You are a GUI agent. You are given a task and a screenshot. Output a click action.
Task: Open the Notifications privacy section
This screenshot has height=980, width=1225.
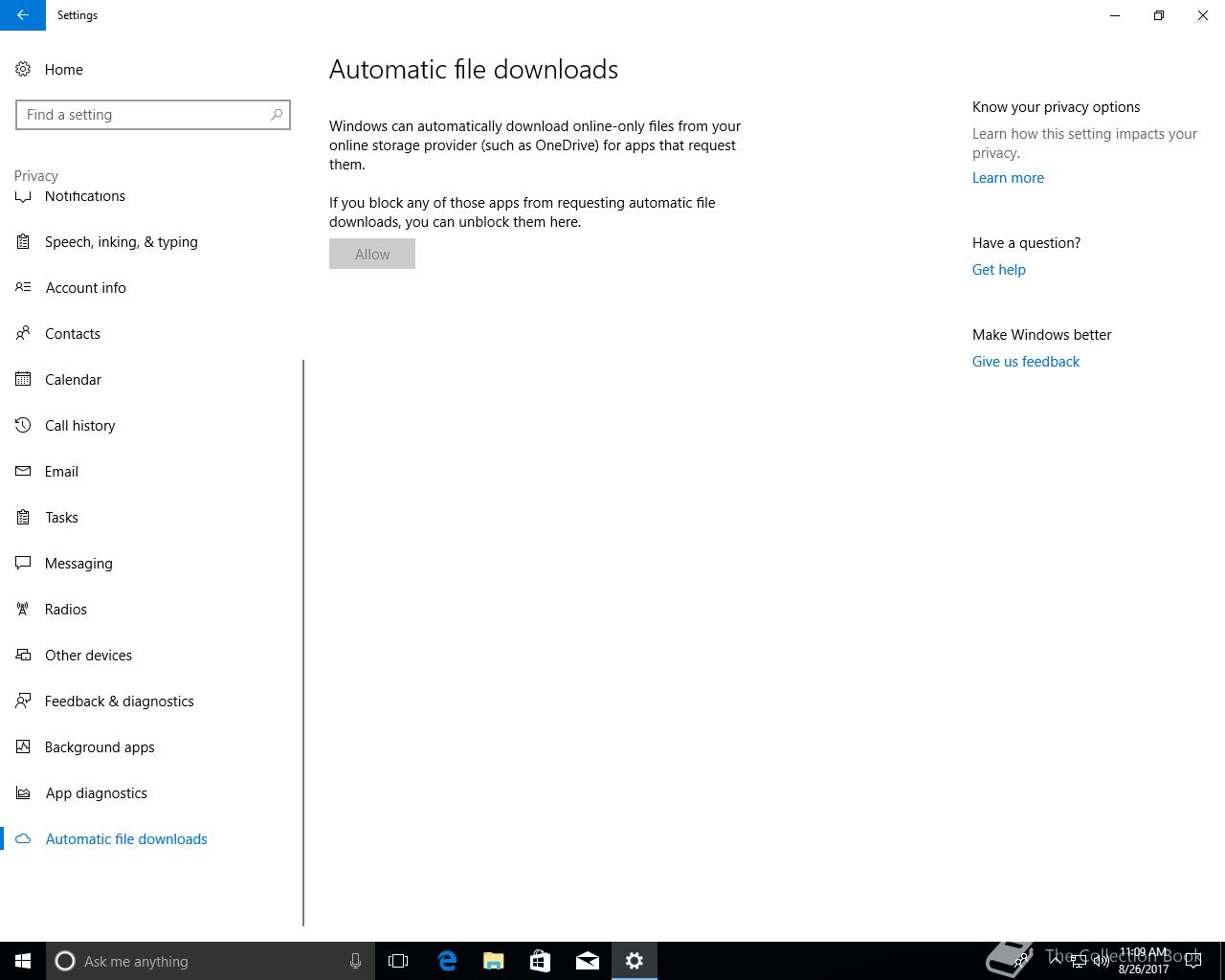(x=151, y=196)
